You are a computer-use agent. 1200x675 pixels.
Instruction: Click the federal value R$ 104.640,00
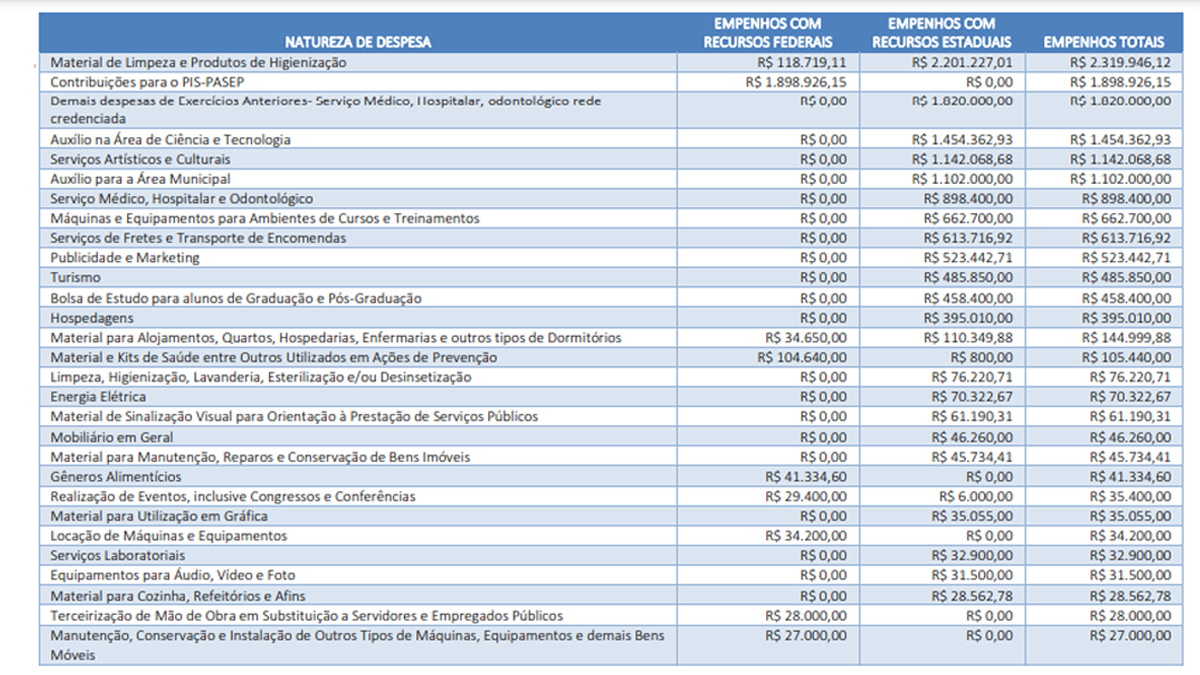click(x=806, y=357)
